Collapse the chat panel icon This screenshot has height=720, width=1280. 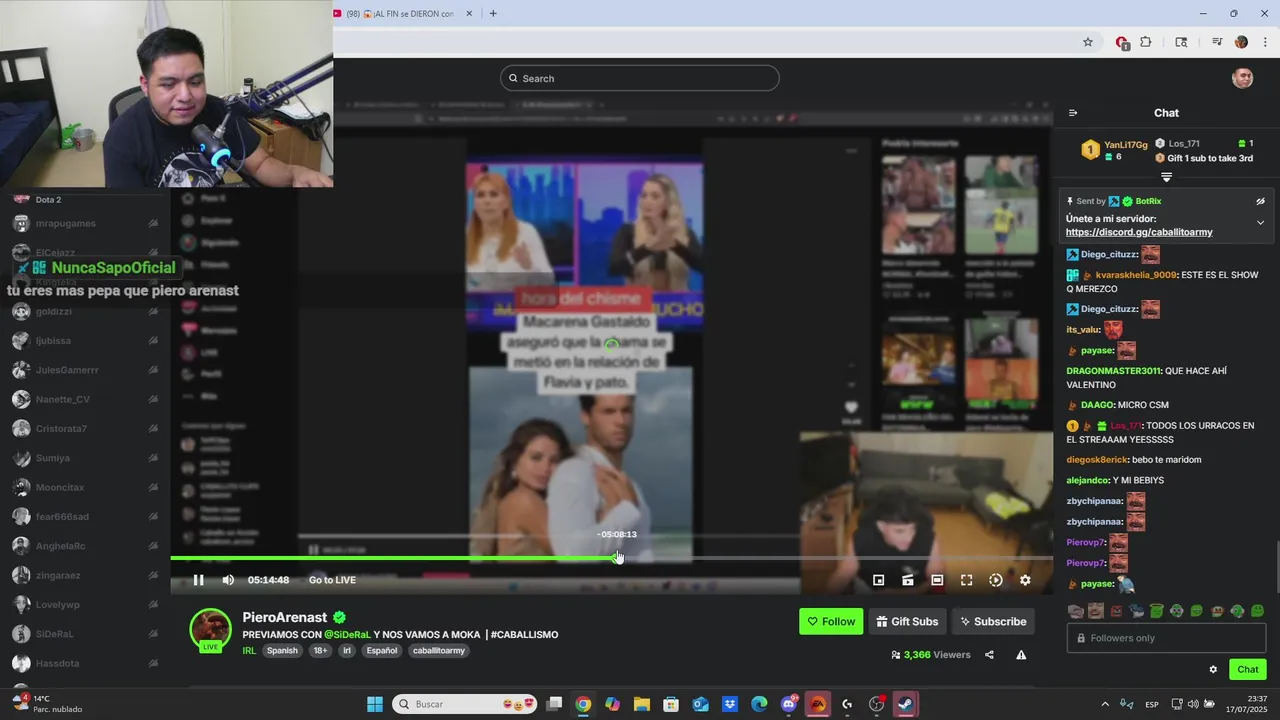point(1073,113)
